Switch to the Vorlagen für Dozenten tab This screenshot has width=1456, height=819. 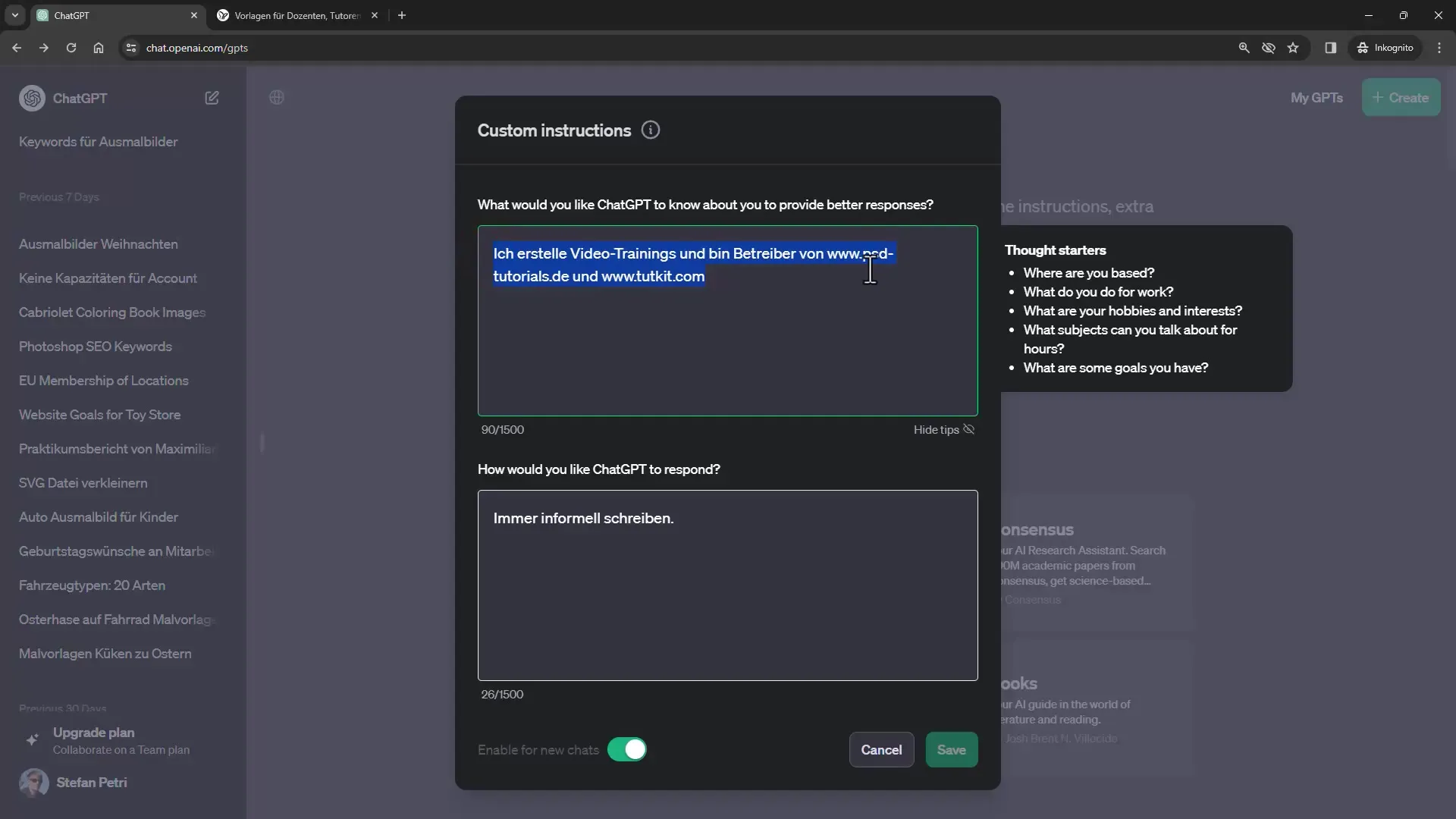pos(297,15)
